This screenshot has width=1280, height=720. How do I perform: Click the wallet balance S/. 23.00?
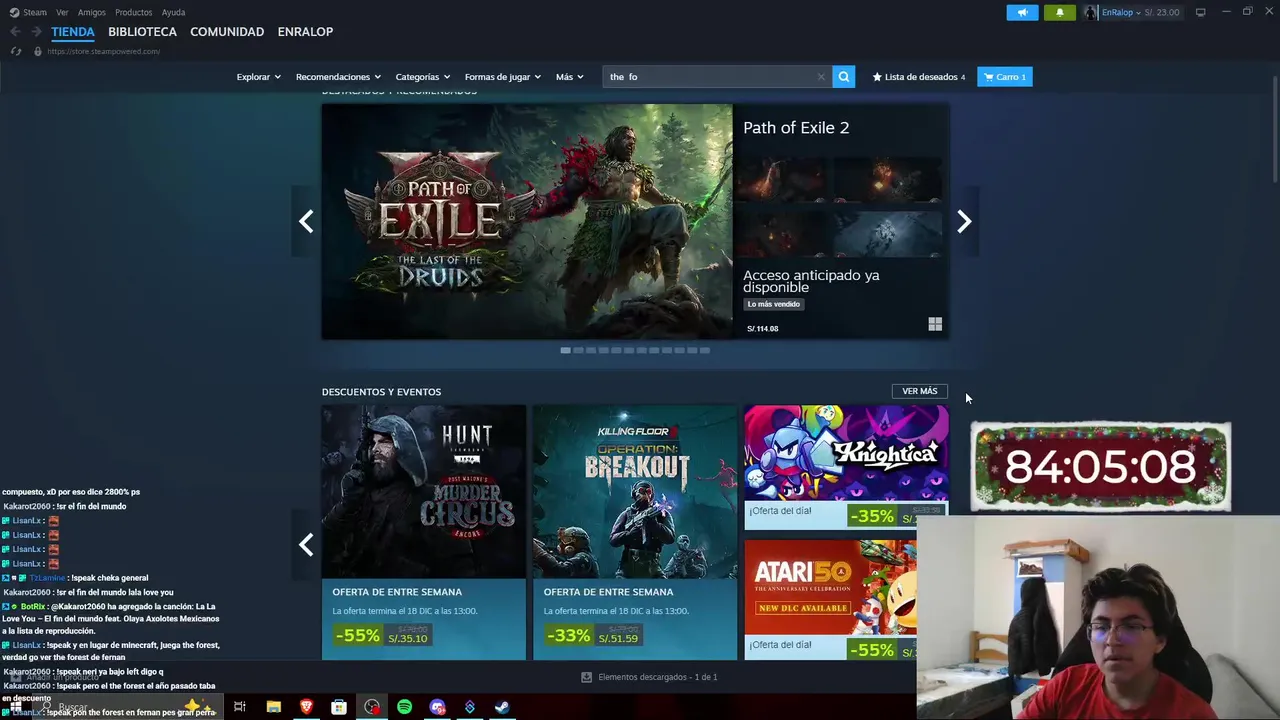(1162, 13)
